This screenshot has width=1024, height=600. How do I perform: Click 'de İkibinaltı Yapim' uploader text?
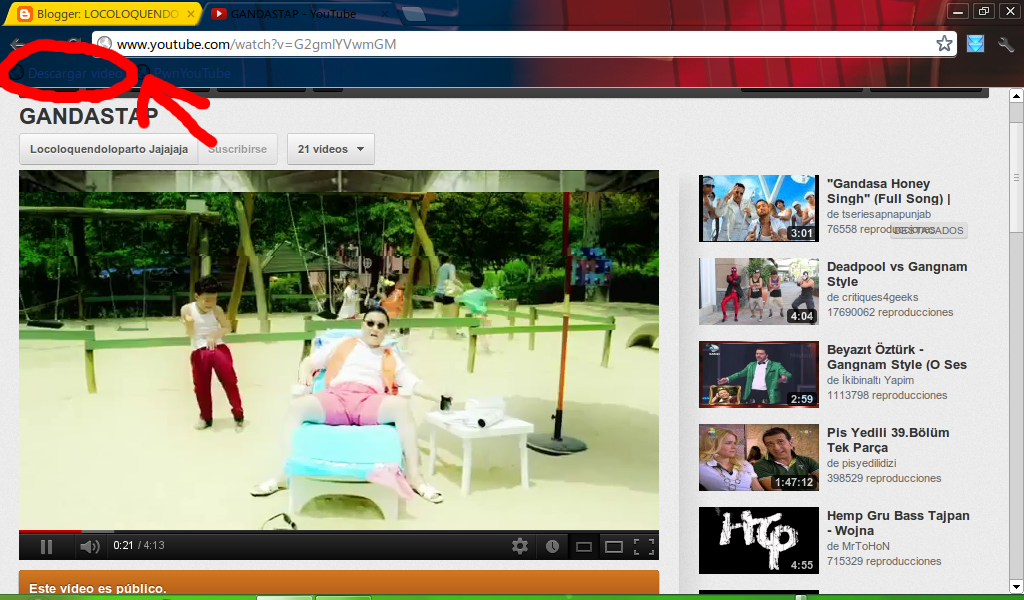click(x=871, y=380)
